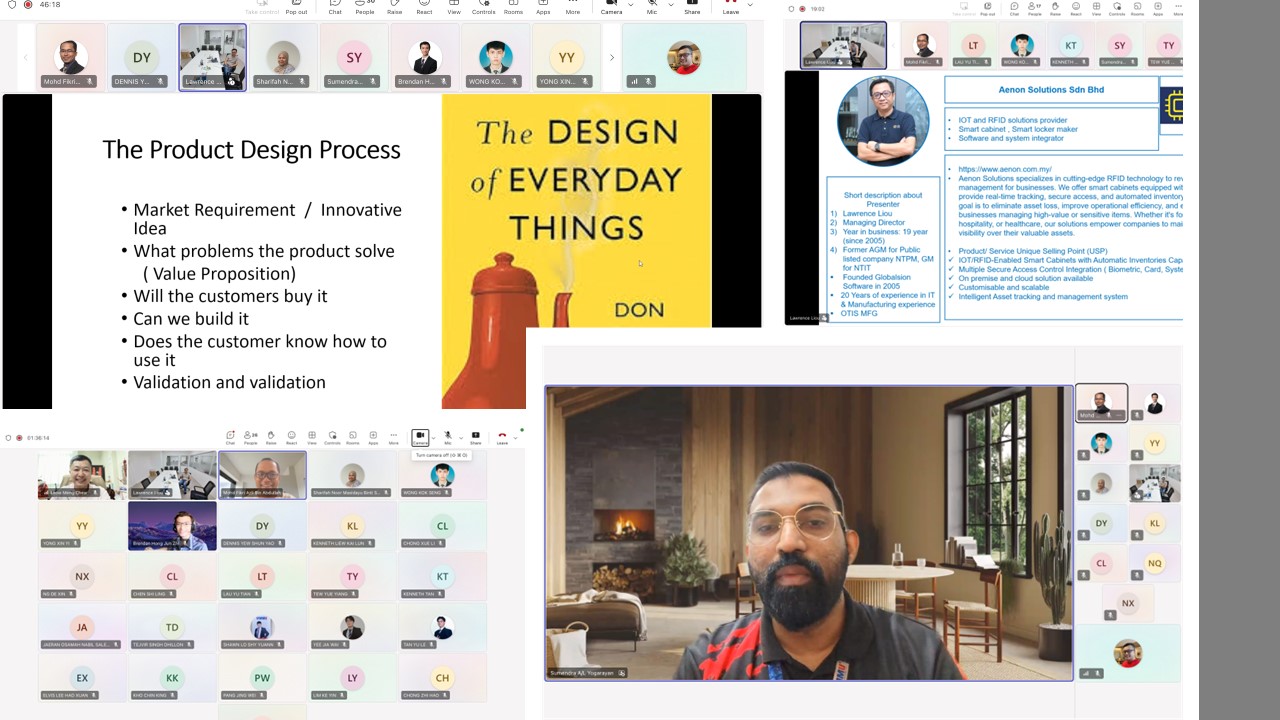Toggle Camera in the 46:18 meeting
Viewport: 1280px width, 720px height.
611,7
